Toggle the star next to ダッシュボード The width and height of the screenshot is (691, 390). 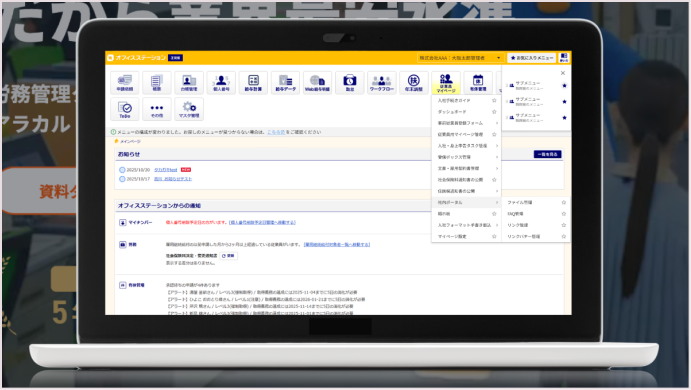(494, 112)
